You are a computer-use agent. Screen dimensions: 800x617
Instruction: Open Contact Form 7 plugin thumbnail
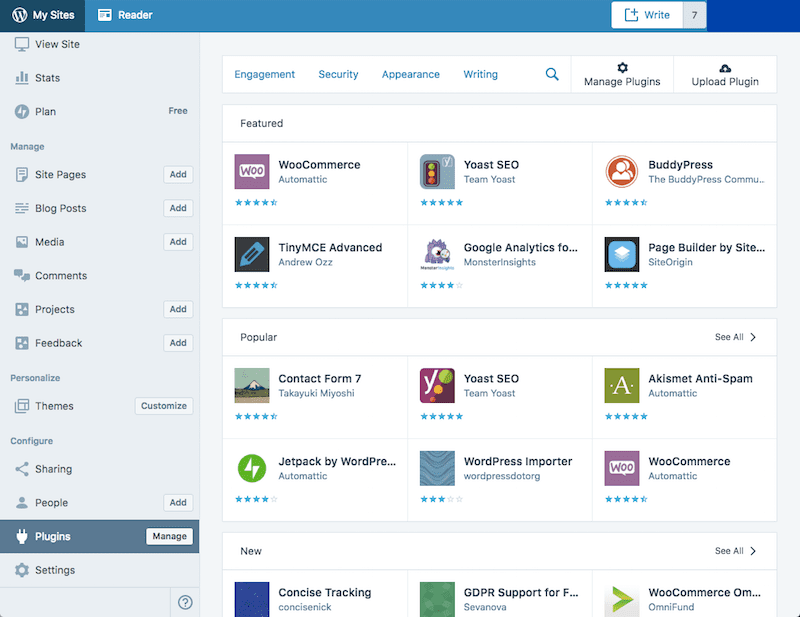click(x=252, y=385)
